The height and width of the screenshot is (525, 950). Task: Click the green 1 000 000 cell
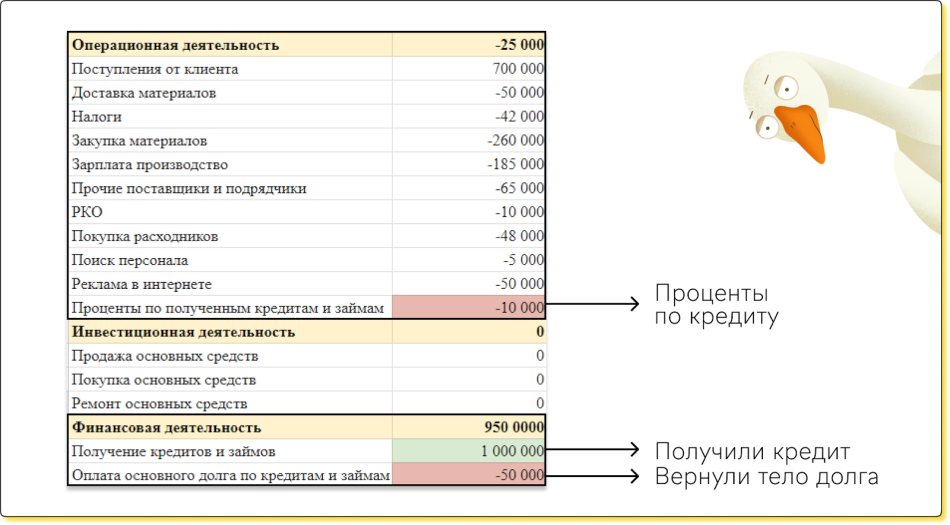coord(468,451)
